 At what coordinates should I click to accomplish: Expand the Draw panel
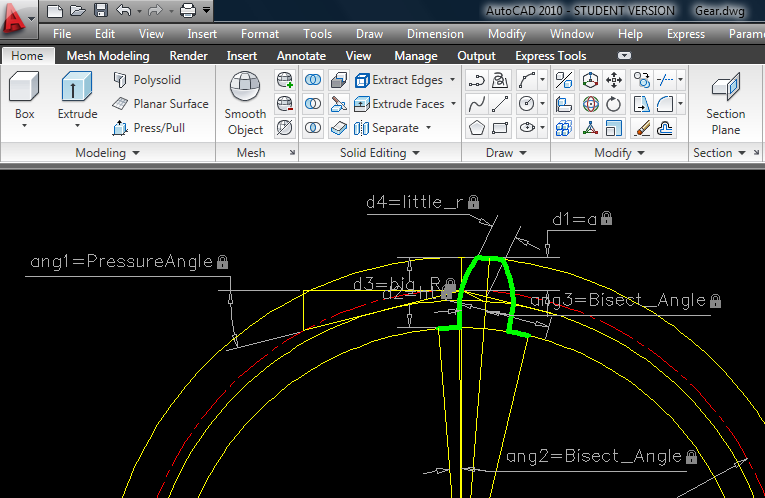click(x=506, y=153)
